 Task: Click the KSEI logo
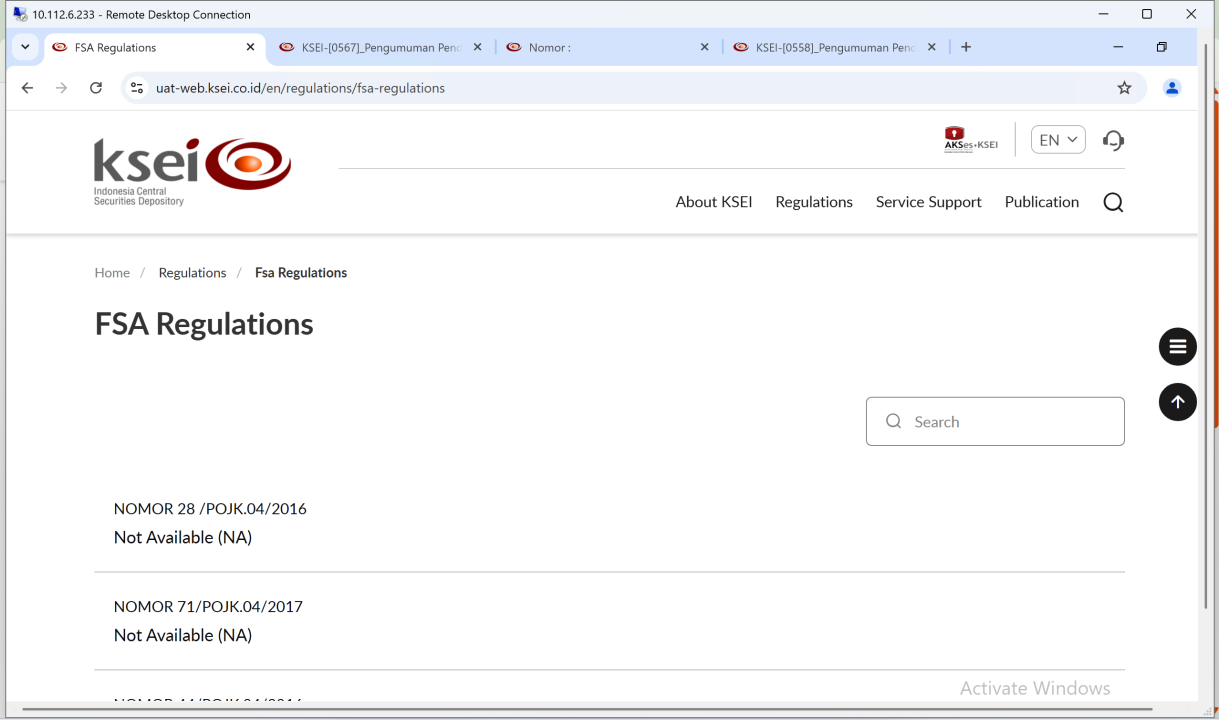click(193, 172)
